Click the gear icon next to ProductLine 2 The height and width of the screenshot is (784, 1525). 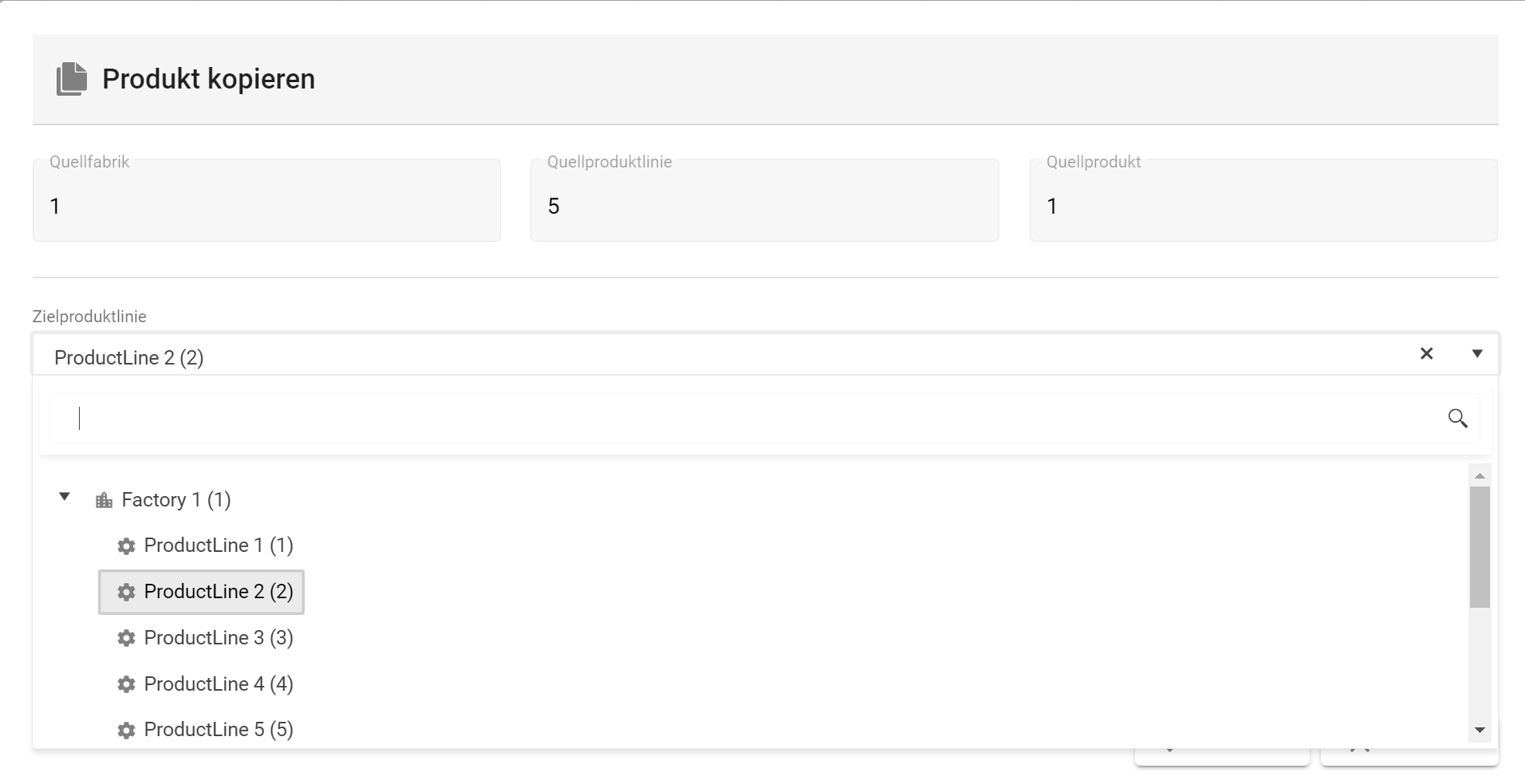tap(126, 592)
